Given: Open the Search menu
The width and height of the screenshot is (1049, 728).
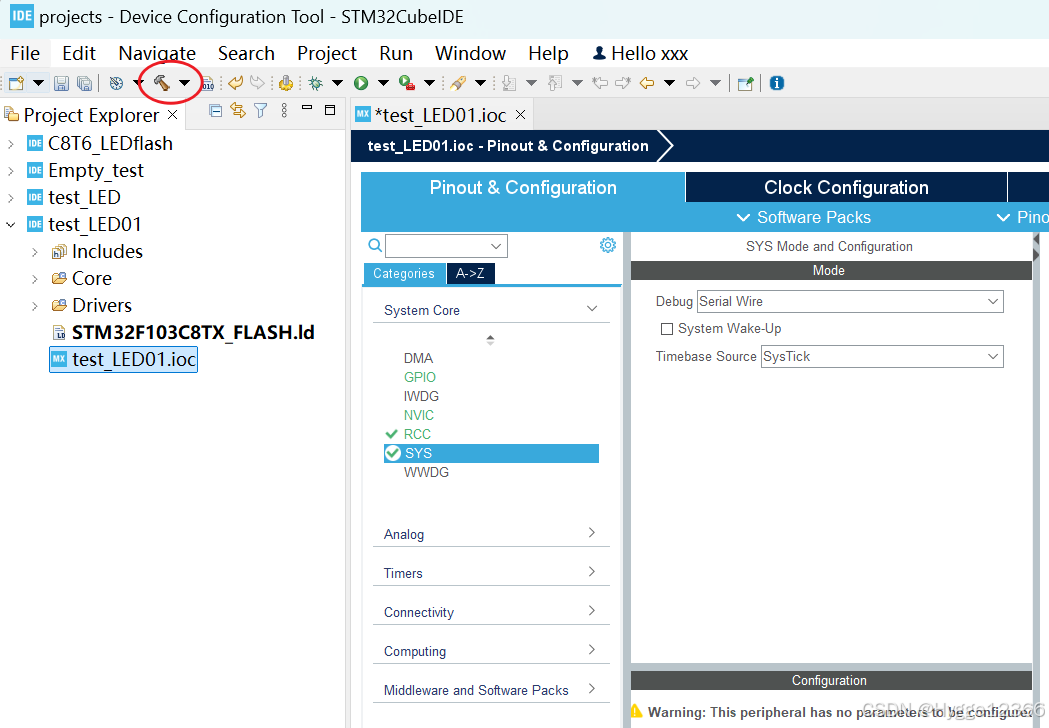Looking at the screenshot, I should click(246, 53).
